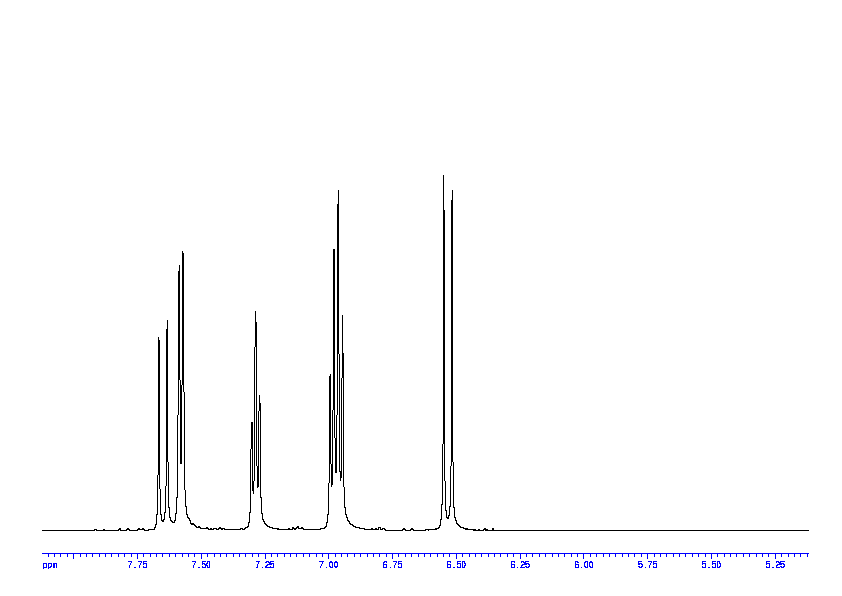Screen dimensions: 842x596
Task: Click the 5.75 ppm axis label
Action: pos(648,565)
